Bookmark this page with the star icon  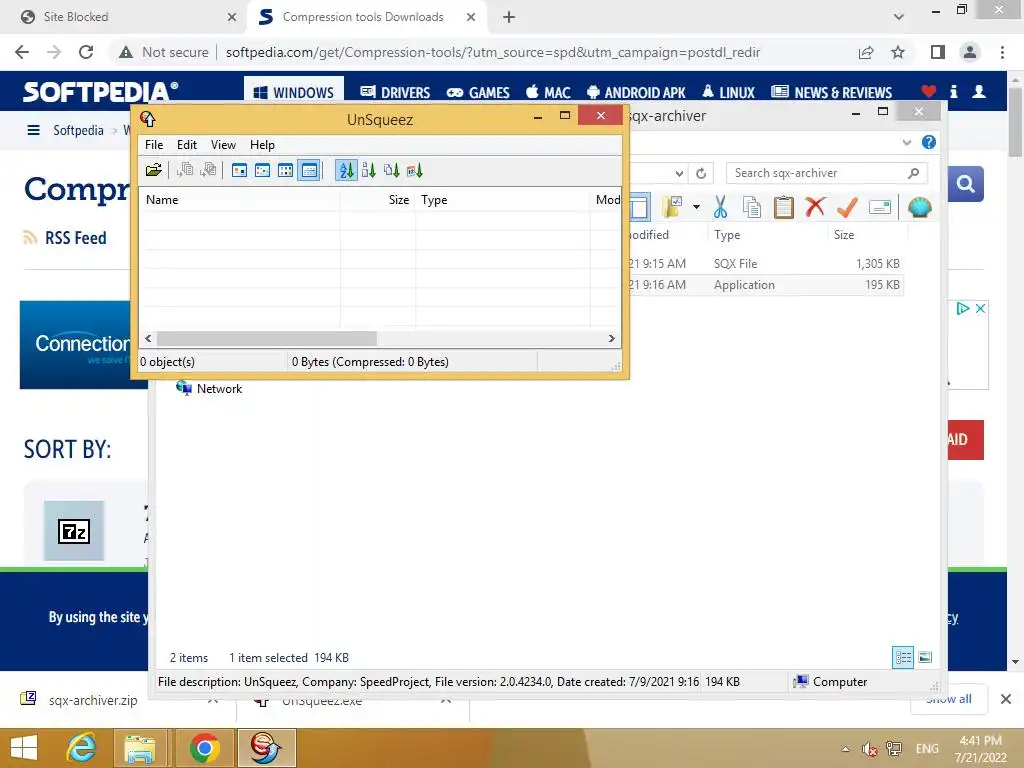click(898, 52)
